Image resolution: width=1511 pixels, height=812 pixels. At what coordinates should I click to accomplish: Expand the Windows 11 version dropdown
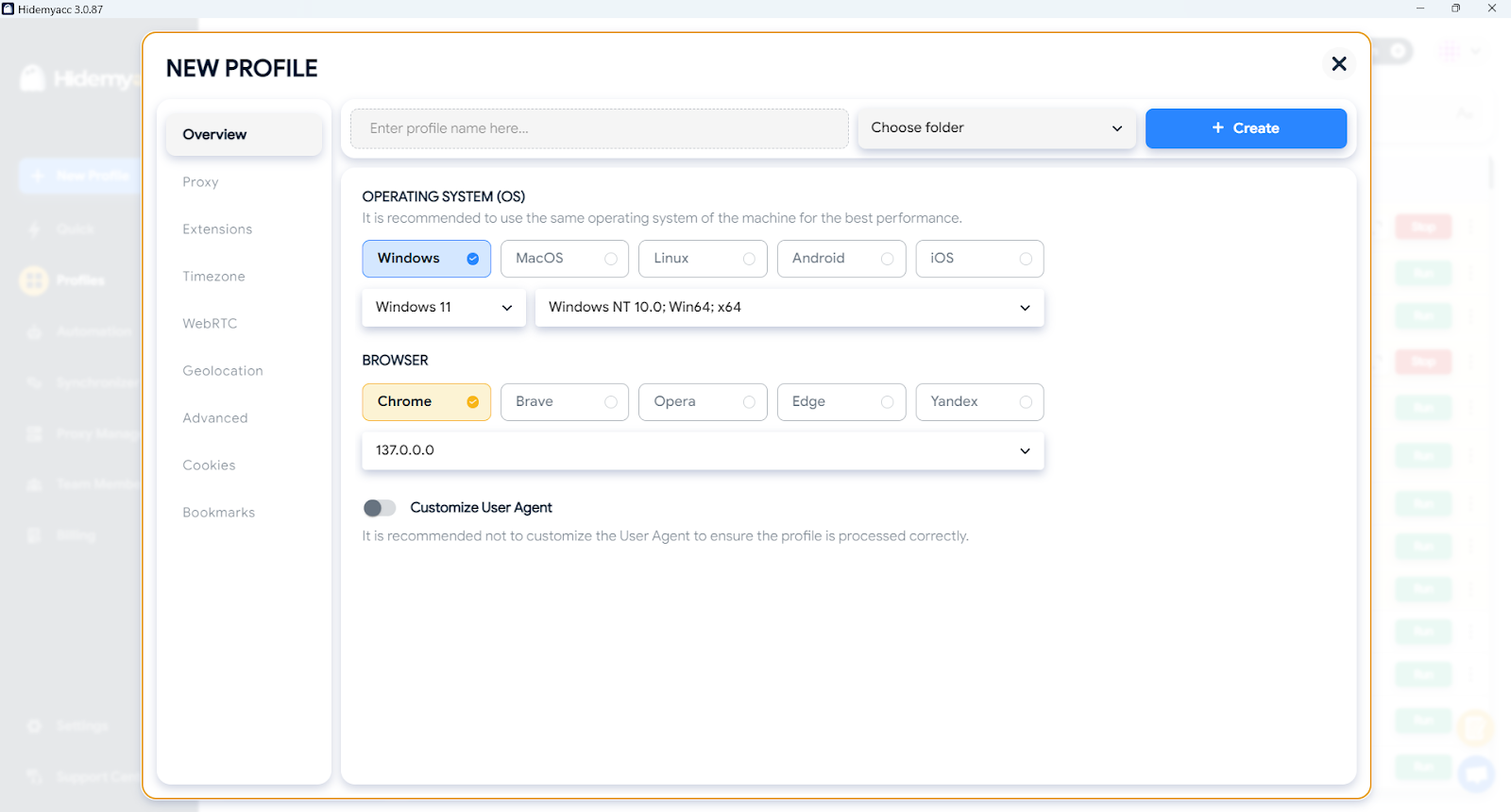443,308
